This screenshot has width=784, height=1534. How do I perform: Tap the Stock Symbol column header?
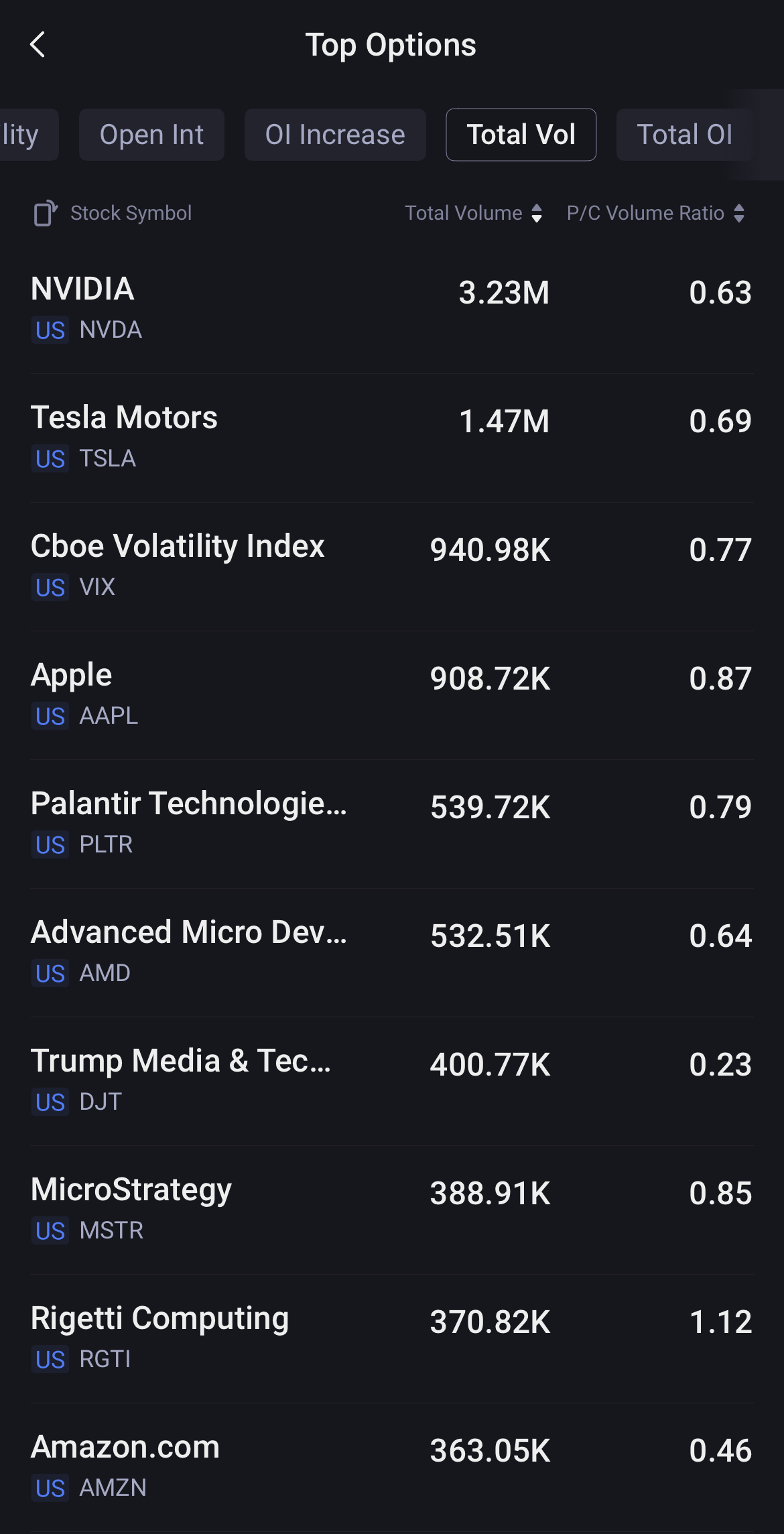coord(131,213)
